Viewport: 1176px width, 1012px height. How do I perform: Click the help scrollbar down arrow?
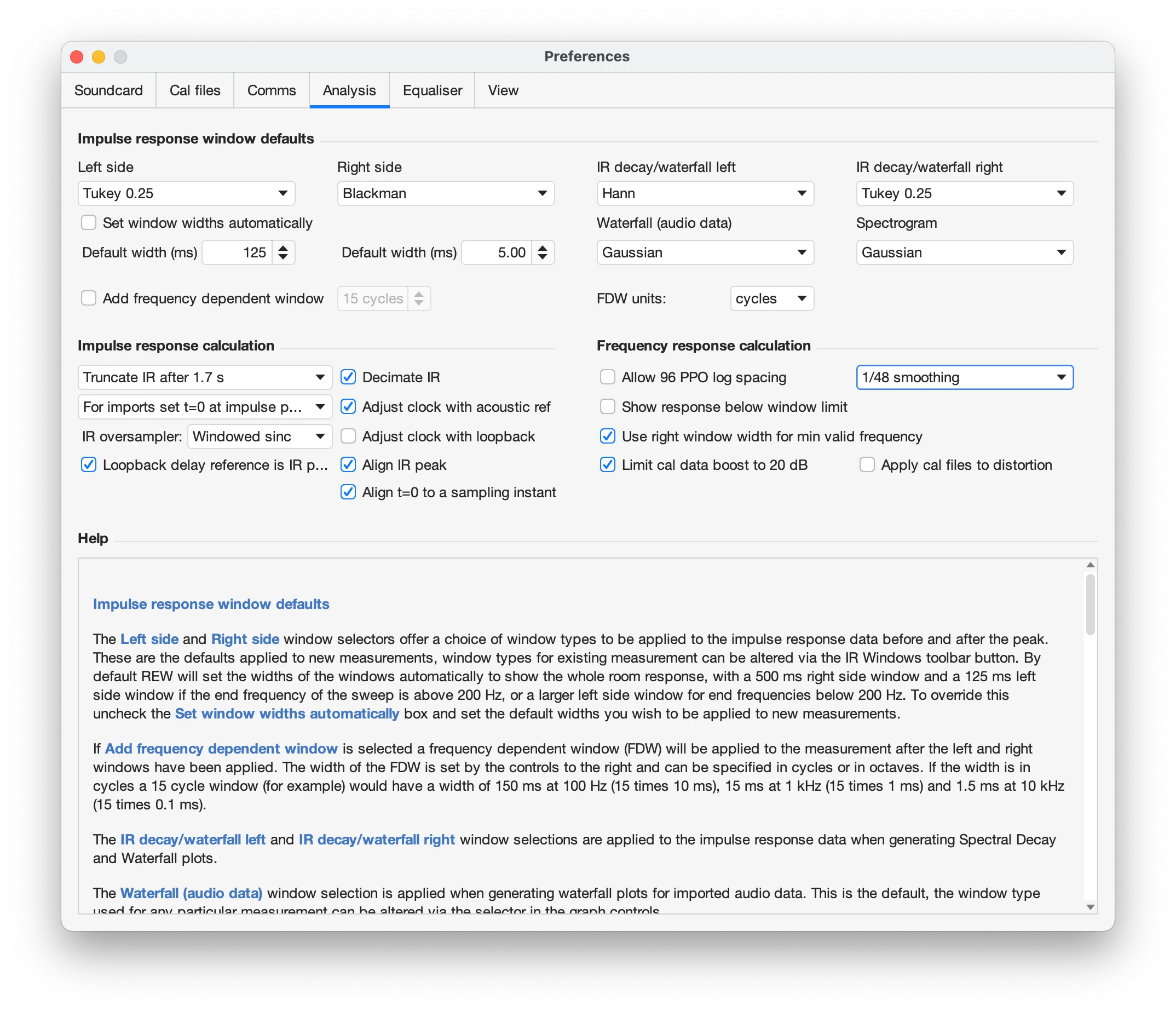pyautogui.click(x=1089, y=907)
